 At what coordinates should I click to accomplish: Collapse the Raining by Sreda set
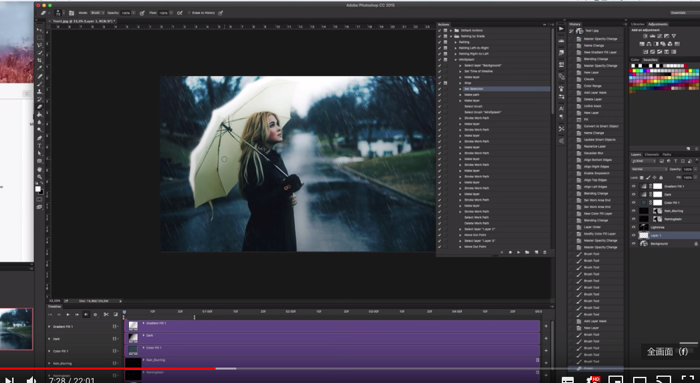(451, 36)
